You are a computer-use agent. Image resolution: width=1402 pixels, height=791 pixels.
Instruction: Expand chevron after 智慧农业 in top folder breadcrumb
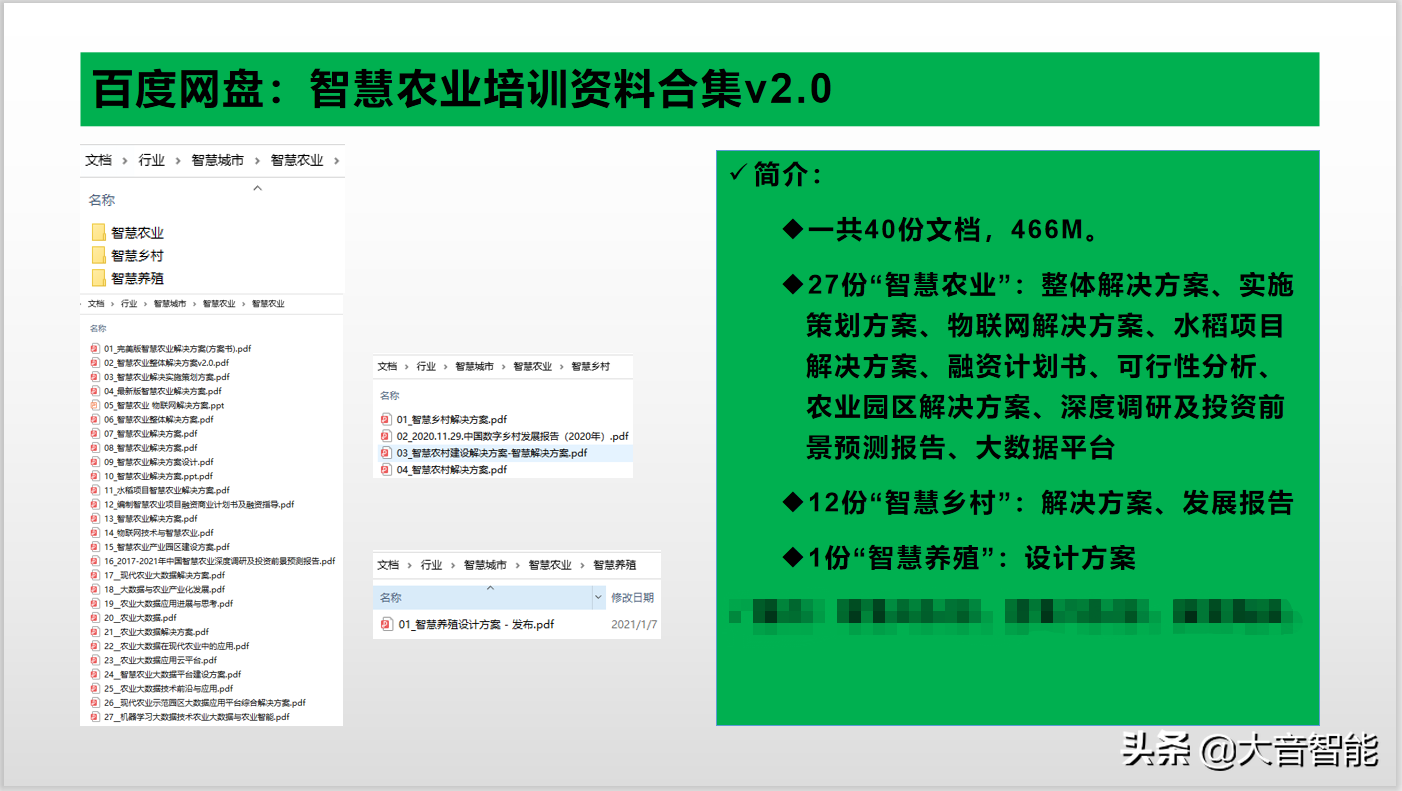click(336, 160)
